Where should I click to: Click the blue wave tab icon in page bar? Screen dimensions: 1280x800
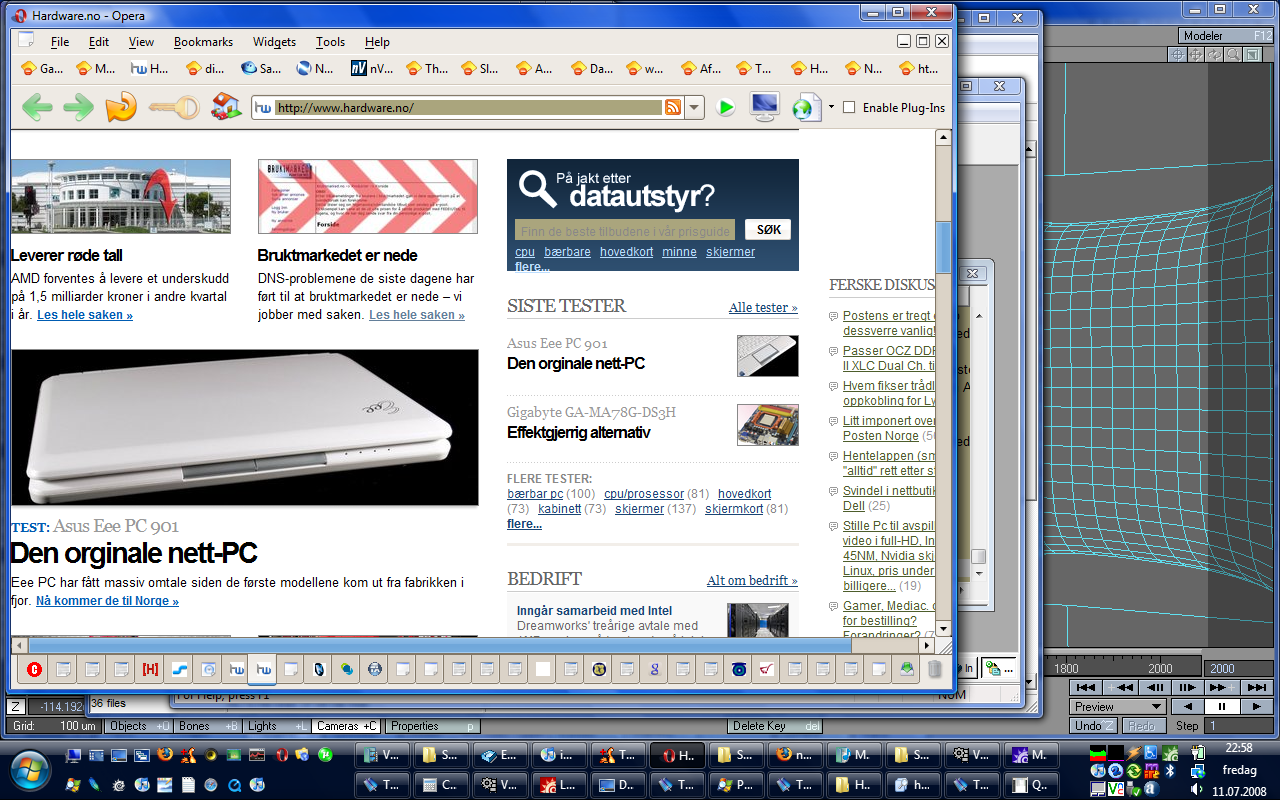tap(179, 669)
